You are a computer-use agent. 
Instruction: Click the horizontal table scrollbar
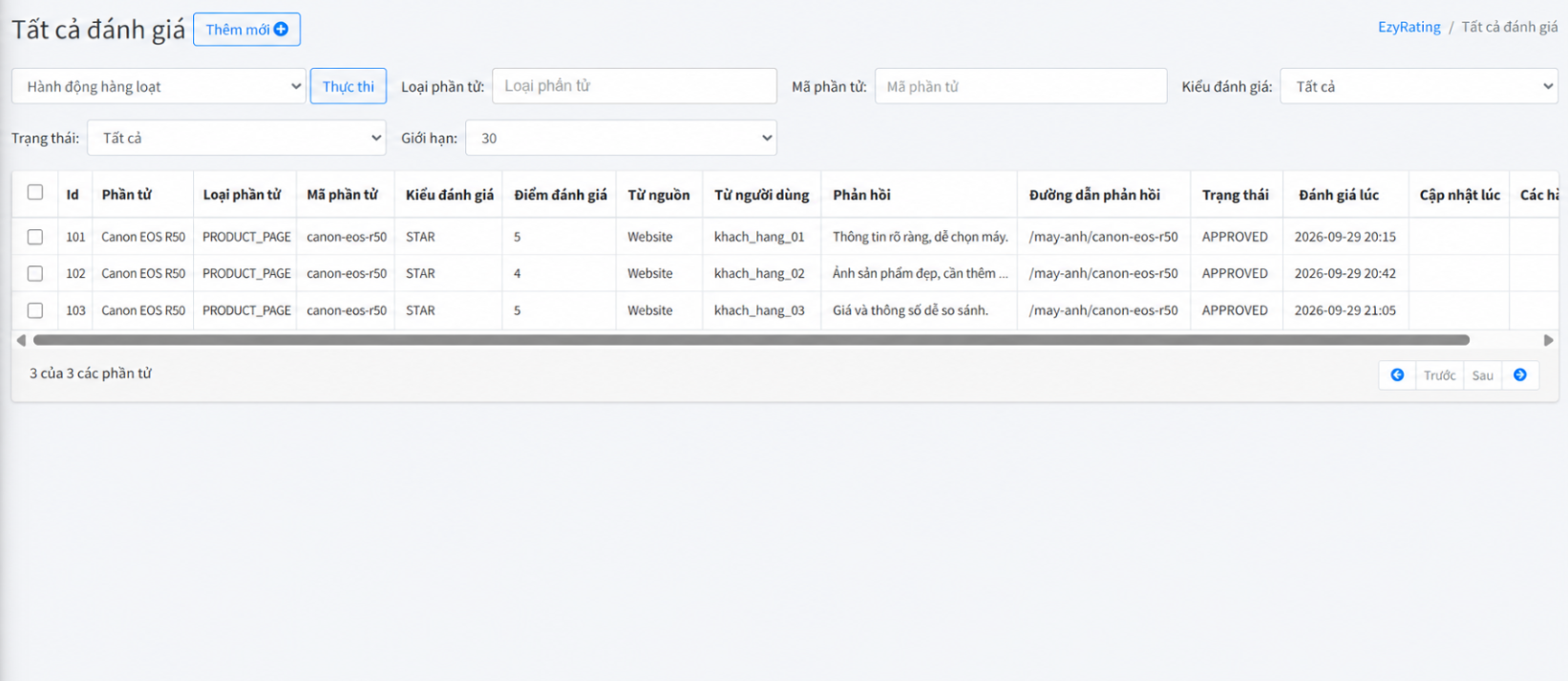tap(751, 340)
